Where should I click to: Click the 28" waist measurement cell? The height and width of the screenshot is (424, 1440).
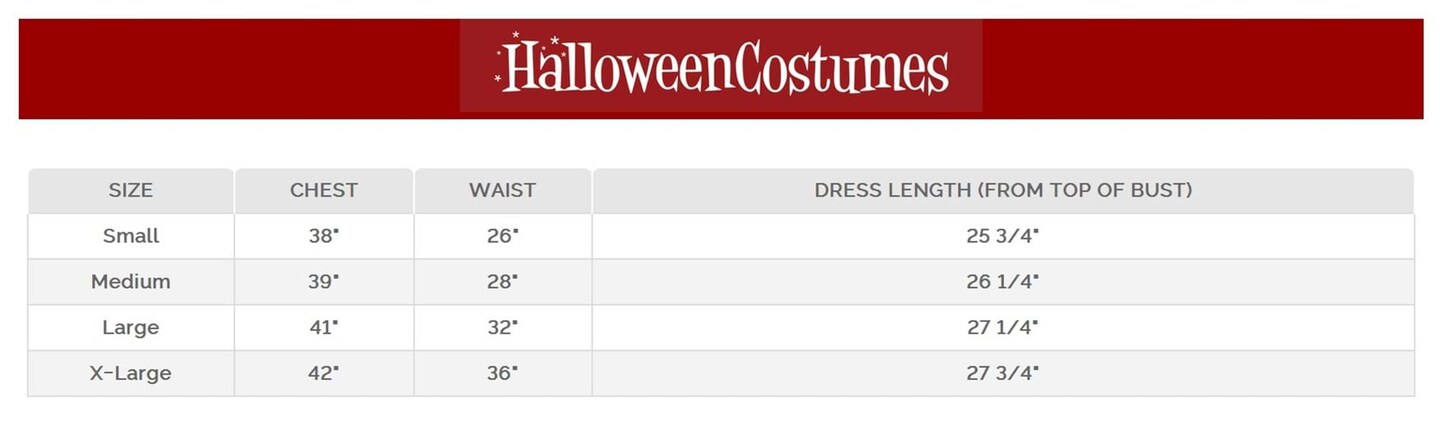[502, 282]
